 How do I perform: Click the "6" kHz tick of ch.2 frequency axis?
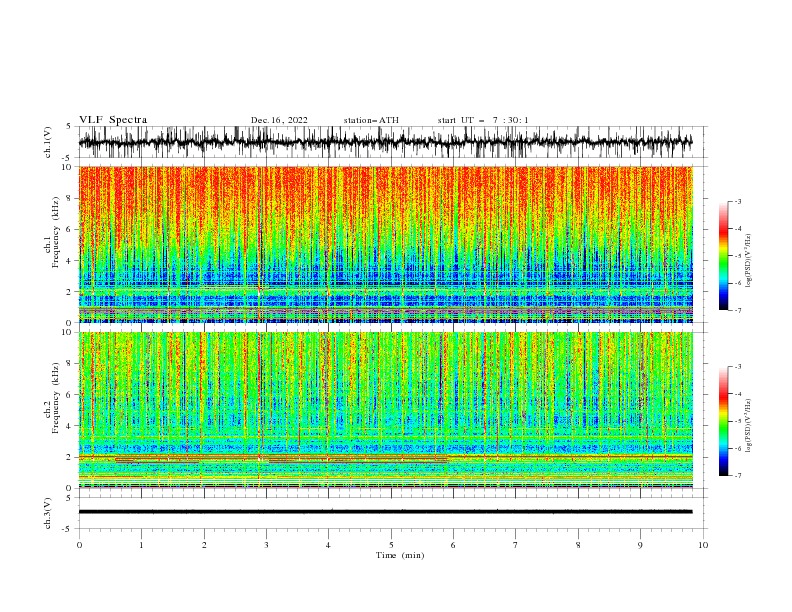click(70, 395)
